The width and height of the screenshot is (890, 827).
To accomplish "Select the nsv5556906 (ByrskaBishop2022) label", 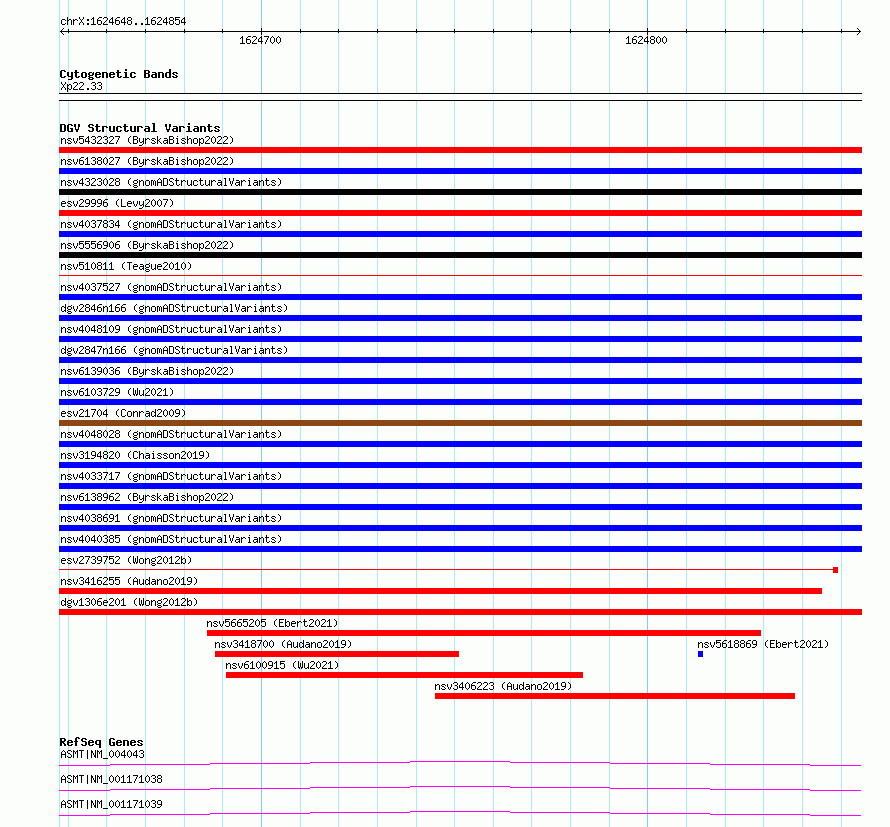I will (x=147, y=245).
